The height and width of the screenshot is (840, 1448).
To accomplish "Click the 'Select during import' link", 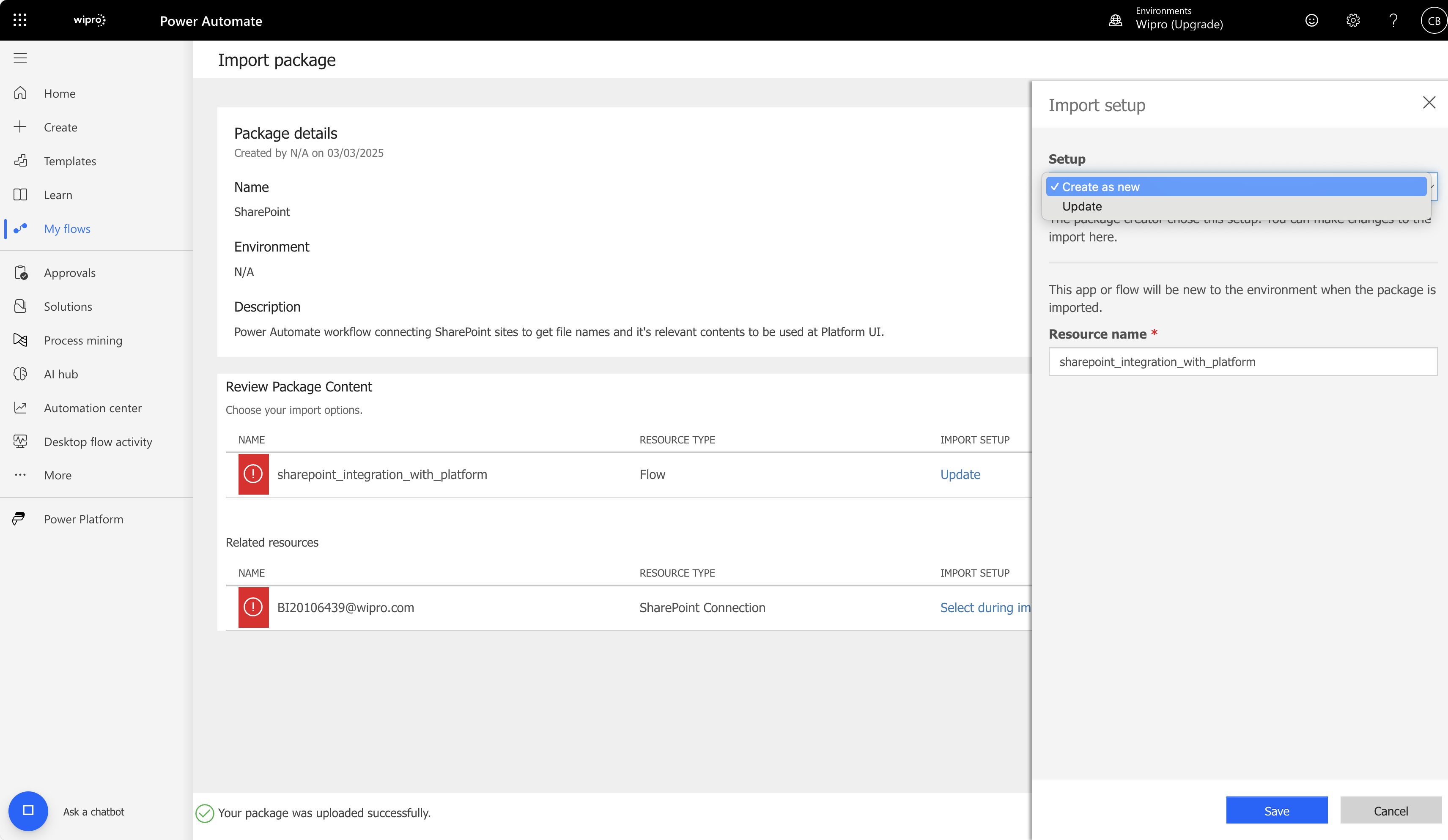I will click(985, 607).
